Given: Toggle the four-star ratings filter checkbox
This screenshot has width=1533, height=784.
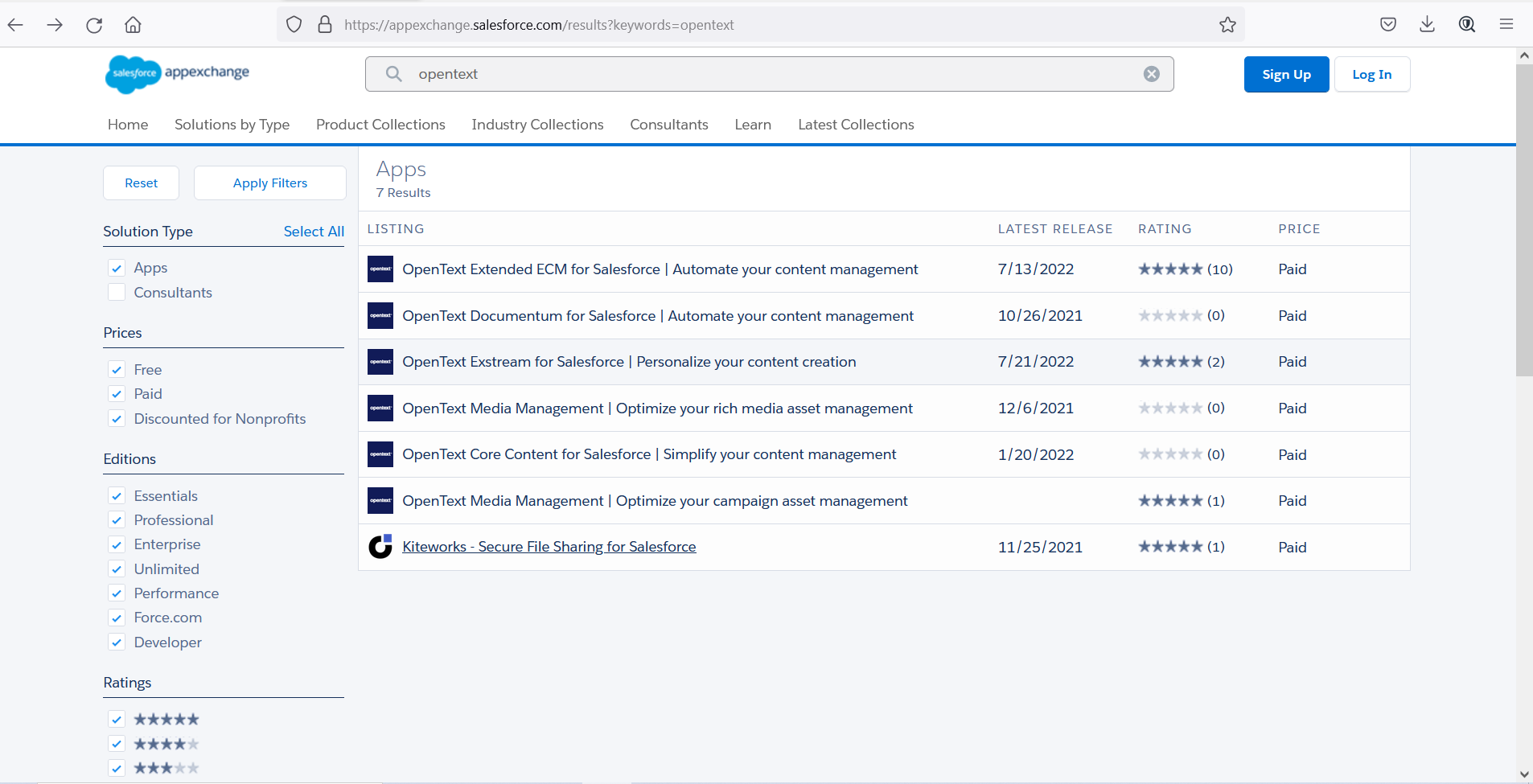Looking at the screenshot, I should pos(117,744).
